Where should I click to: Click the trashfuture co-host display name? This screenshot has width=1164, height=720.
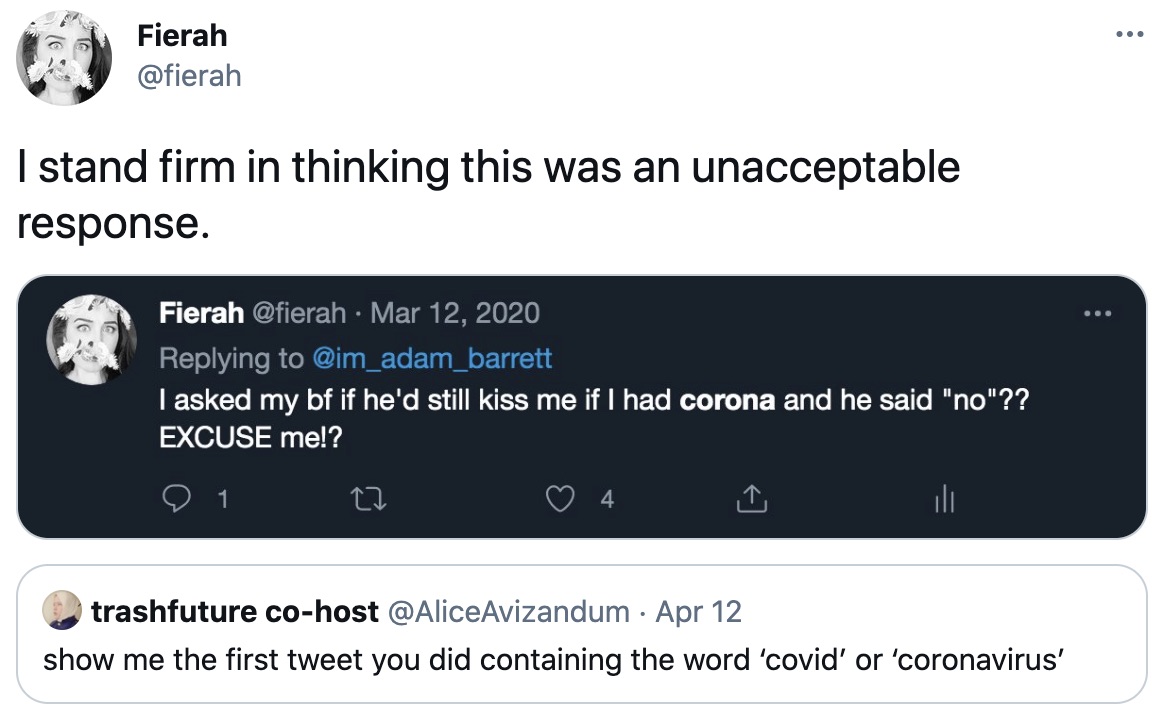click(x=235, y=612)
